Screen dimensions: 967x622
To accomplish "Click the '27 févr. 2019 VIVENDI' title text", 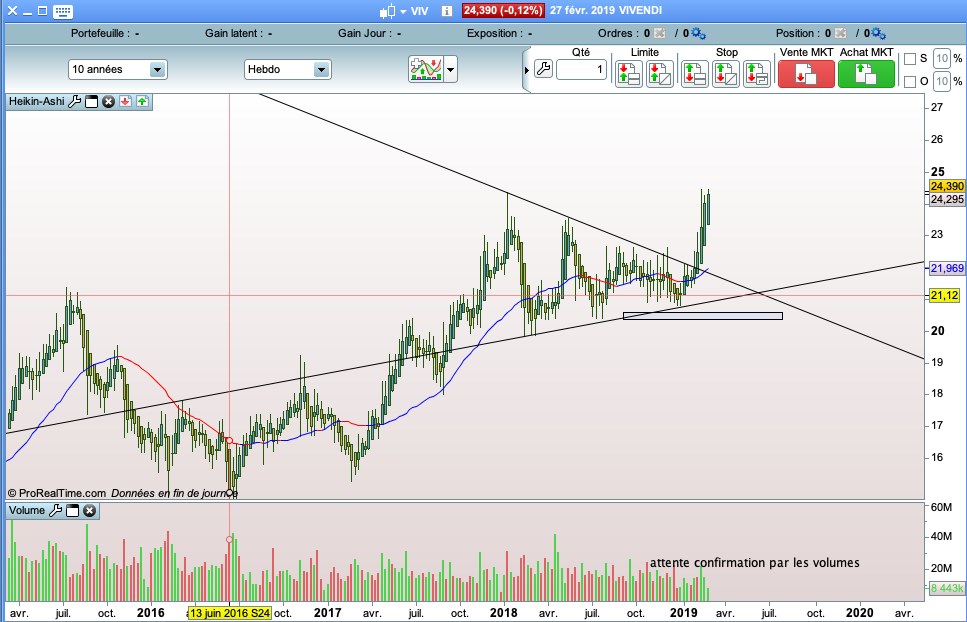I will (x=606, y=10).
